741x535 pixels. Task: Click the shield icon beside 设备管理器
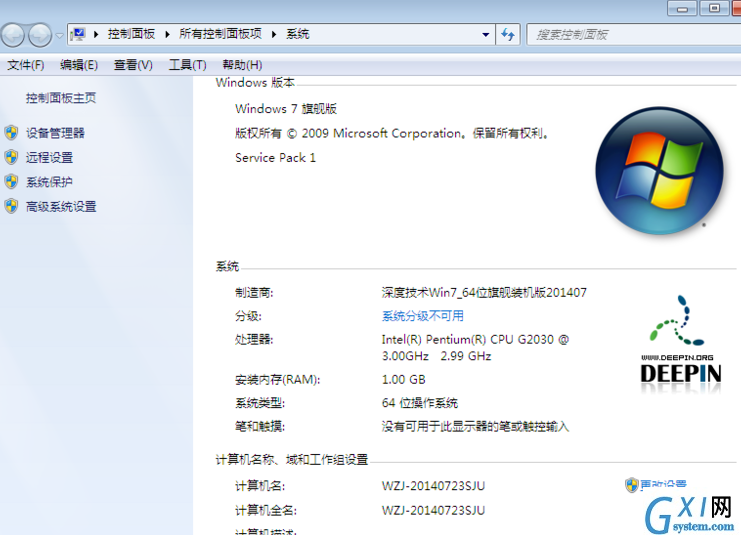click(x=11, y=133)
